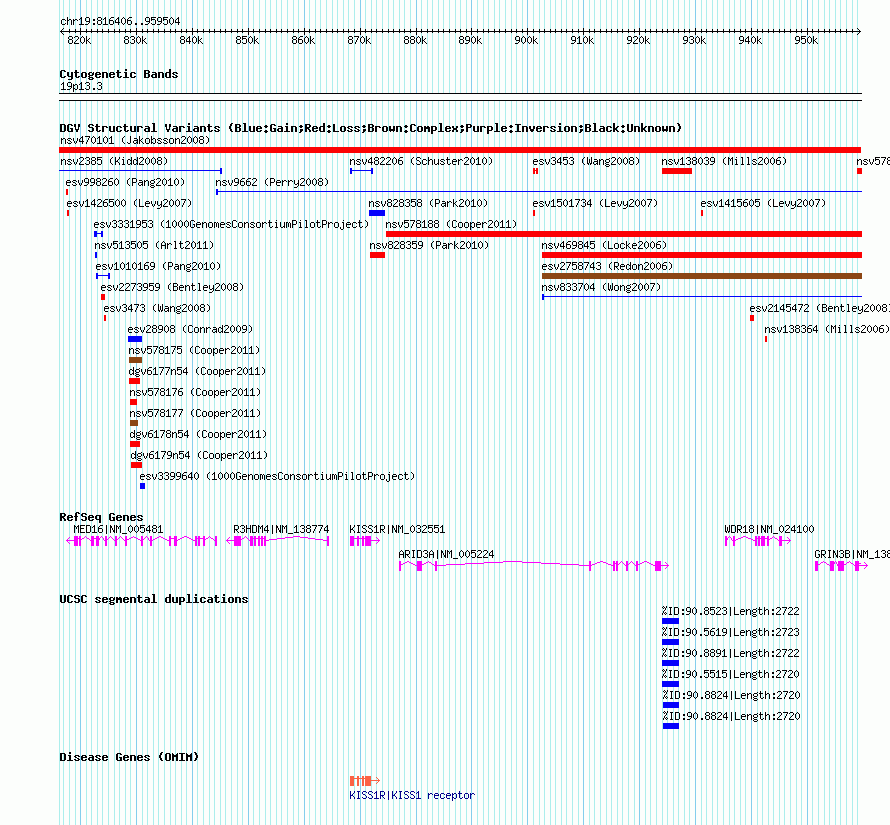Open esv1501734 (Levy2007) variant label
The image size is (890, 825).
(x=595, y=203)
